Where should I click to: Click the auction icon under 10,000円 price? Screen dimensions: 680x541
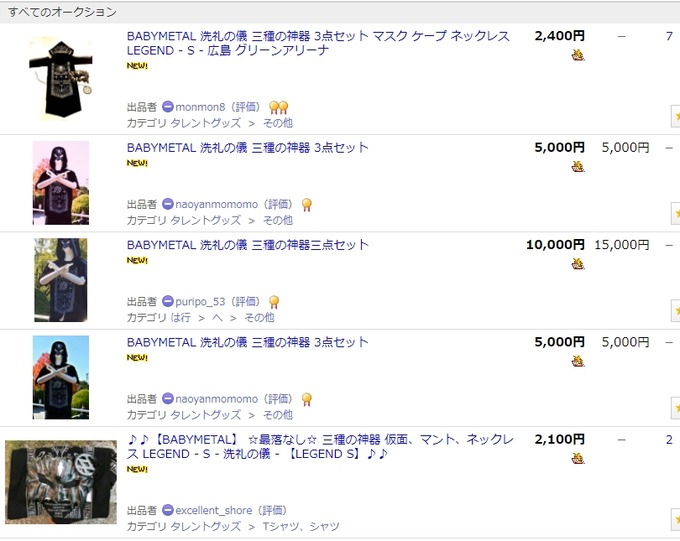578,263
